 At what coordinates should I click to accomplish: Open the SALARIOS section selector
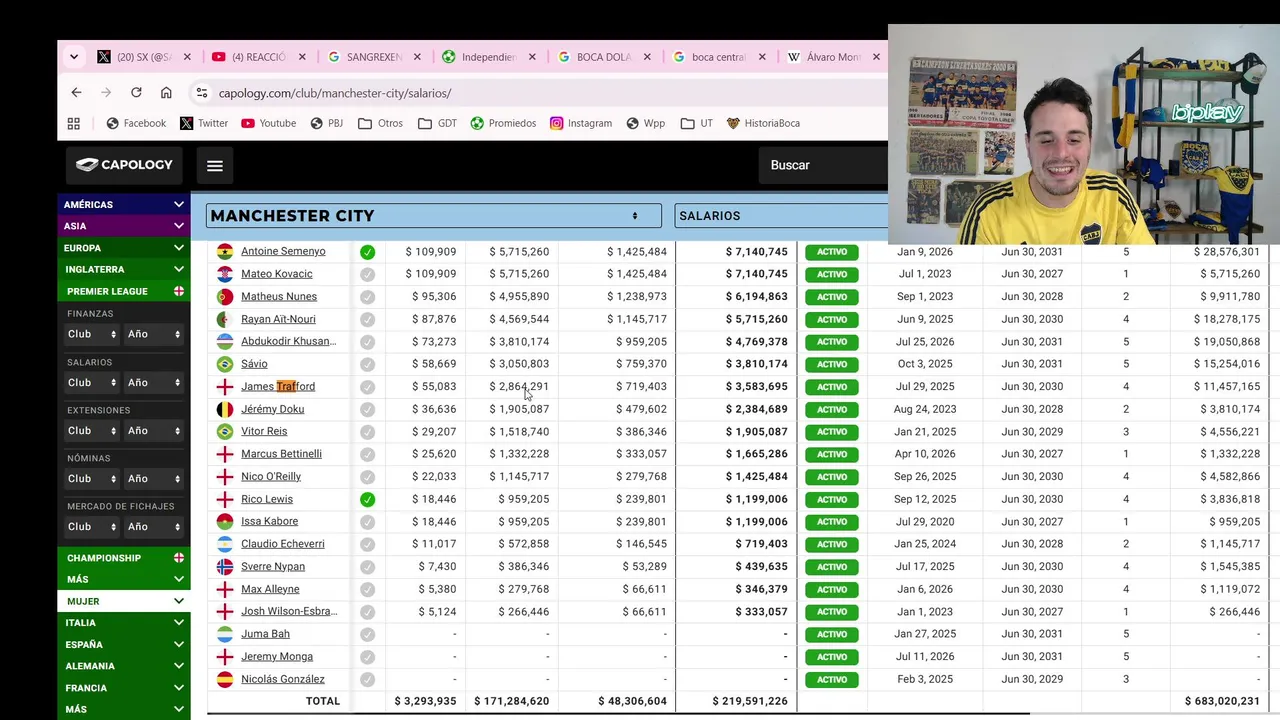[x=781, y=216]
